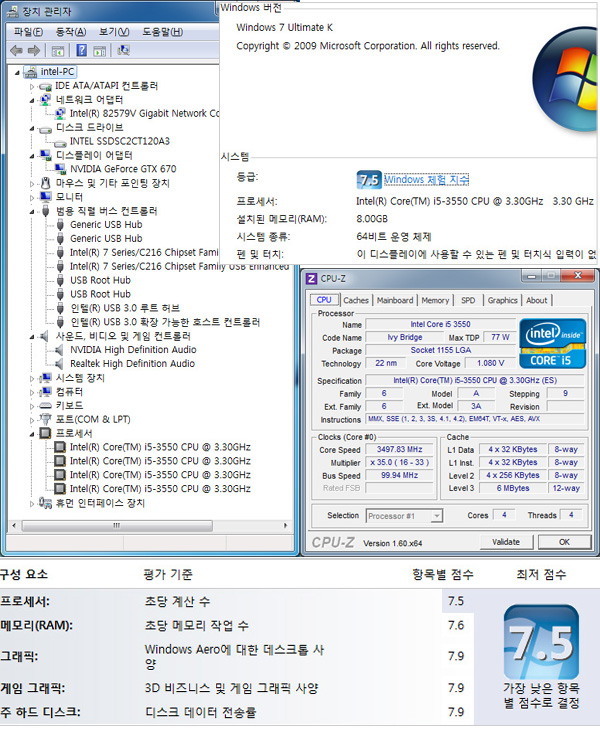Click the Core Speed 3497.83 MHz field
Image resolution: width=600 pixels, height=729 pixels.
click(x=399, y=449)
